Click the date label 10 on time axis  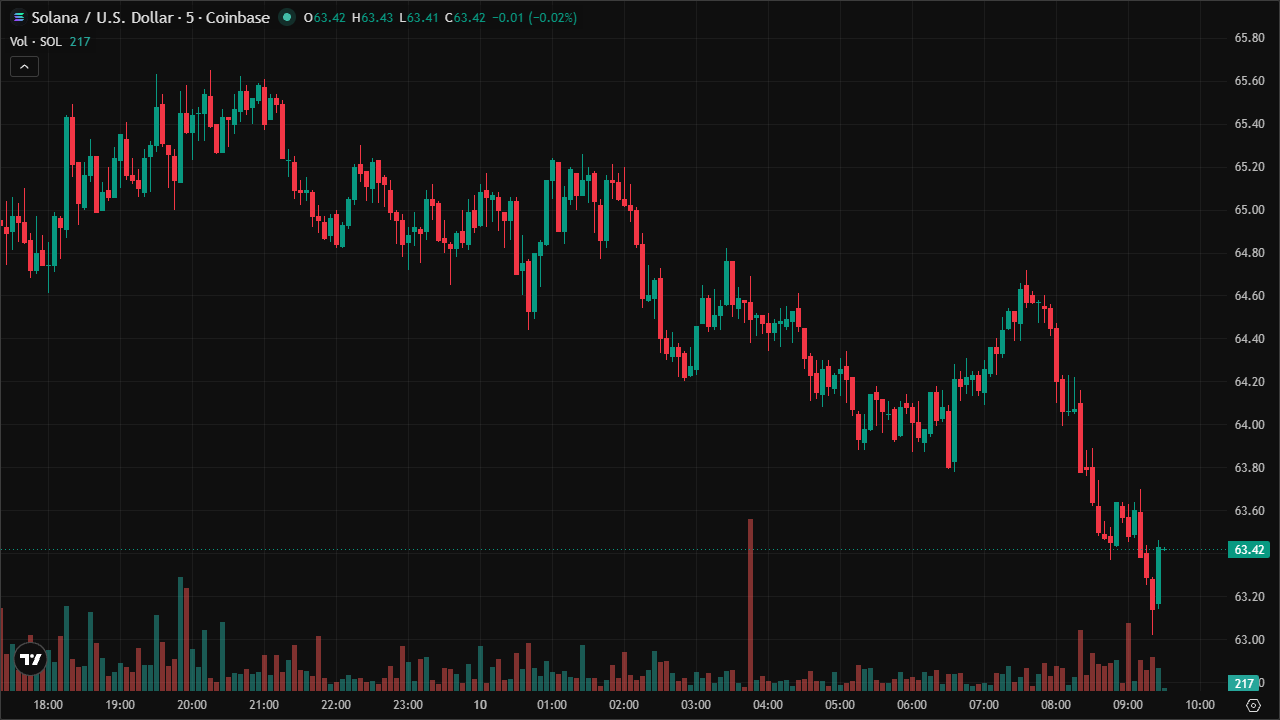pos(480,705)
